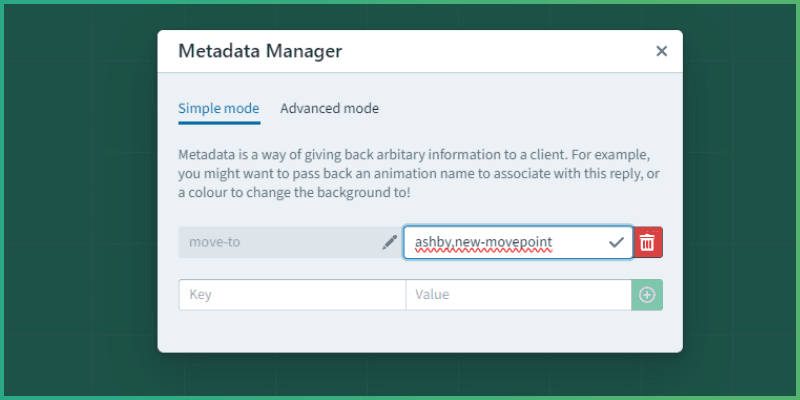800x400 pixels.
Task: Click the dark green canvas right of dialog
Action: (x=740, y=200)
